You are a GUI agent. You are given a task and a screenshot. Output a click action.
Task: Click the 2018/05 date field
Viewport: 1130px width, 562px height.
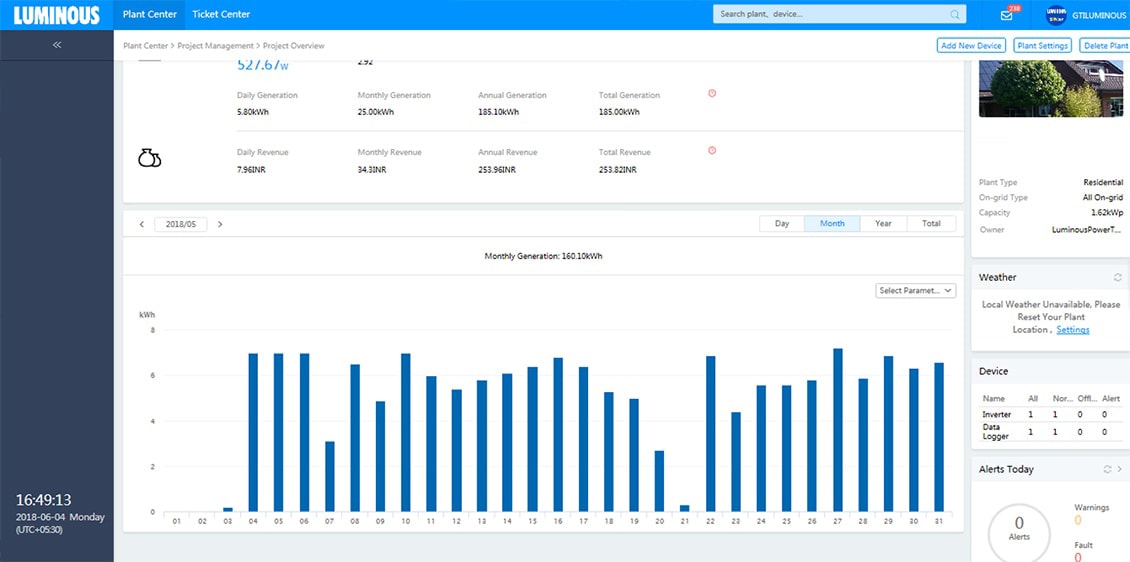pos(181,224)
